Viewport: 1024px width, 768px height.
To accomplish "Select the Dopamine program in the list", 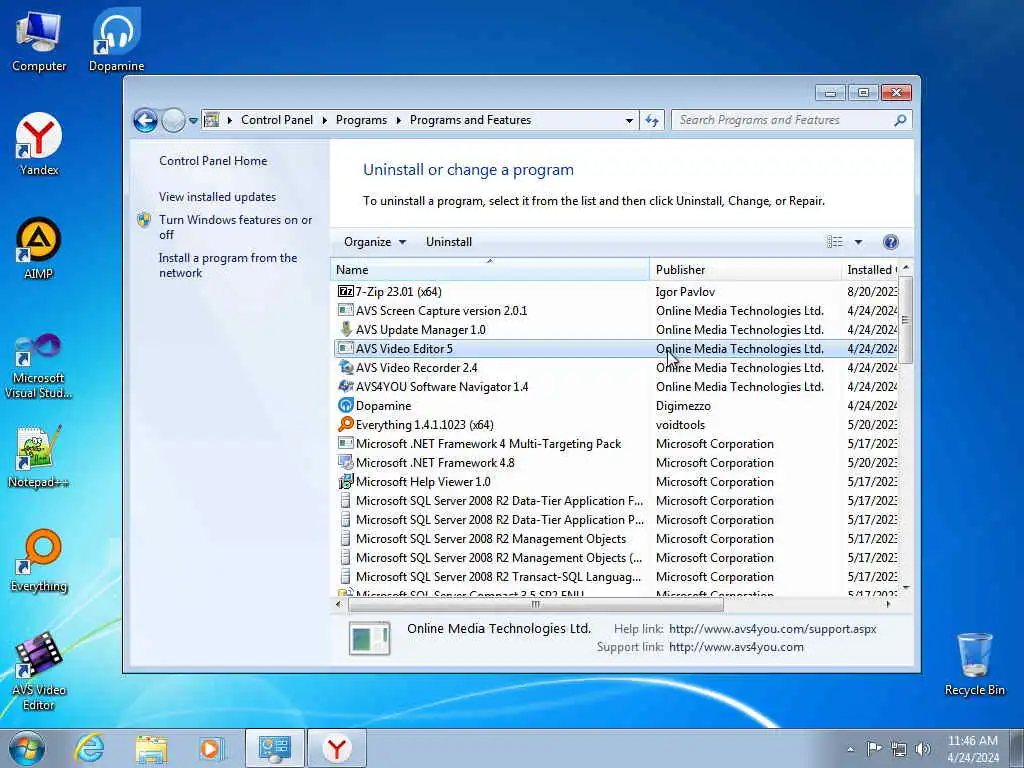I will click(x=616, y=406).
